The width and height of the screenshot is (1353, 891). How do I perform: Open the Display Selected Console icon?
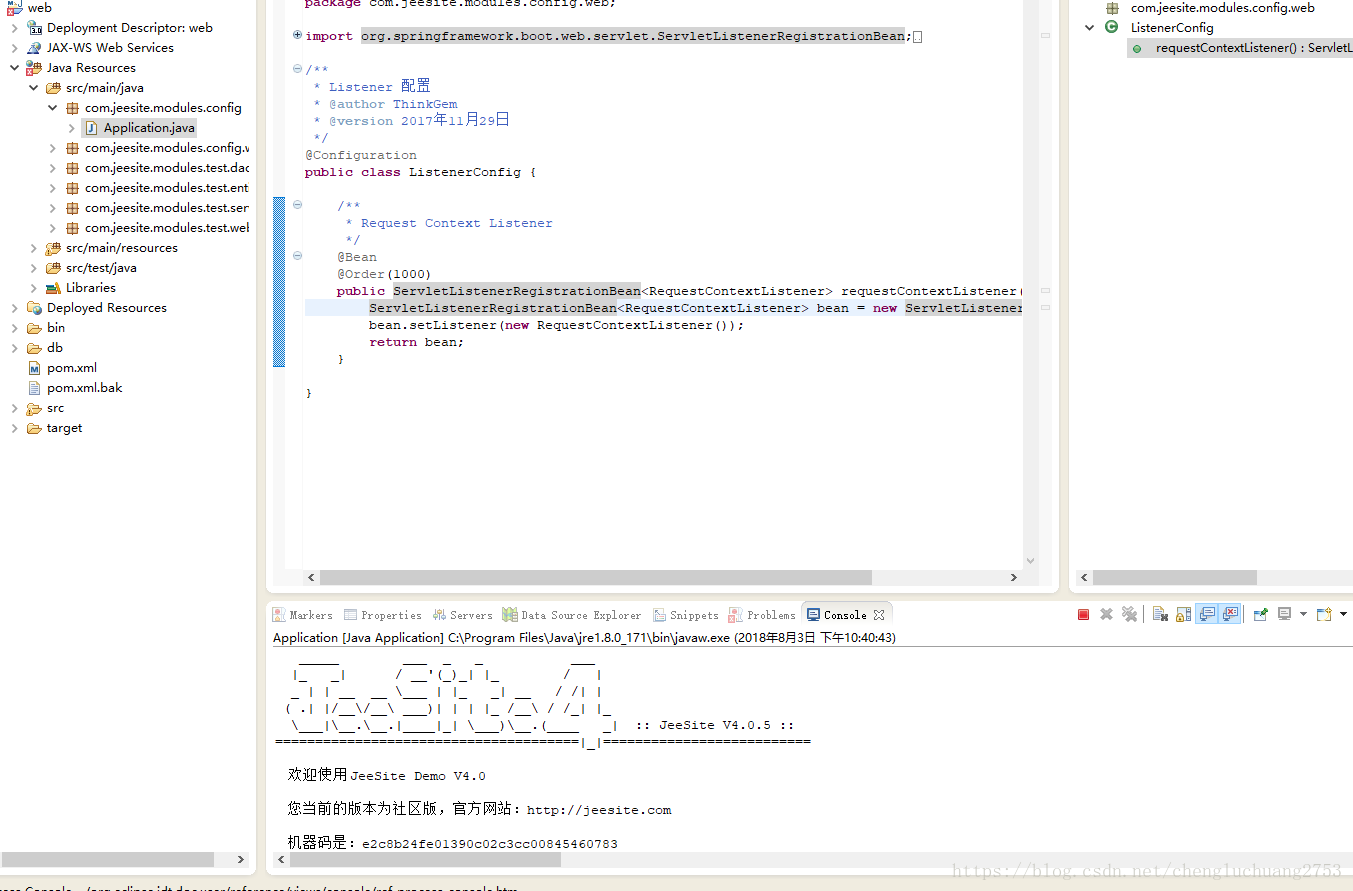[x=1284, y=613]
